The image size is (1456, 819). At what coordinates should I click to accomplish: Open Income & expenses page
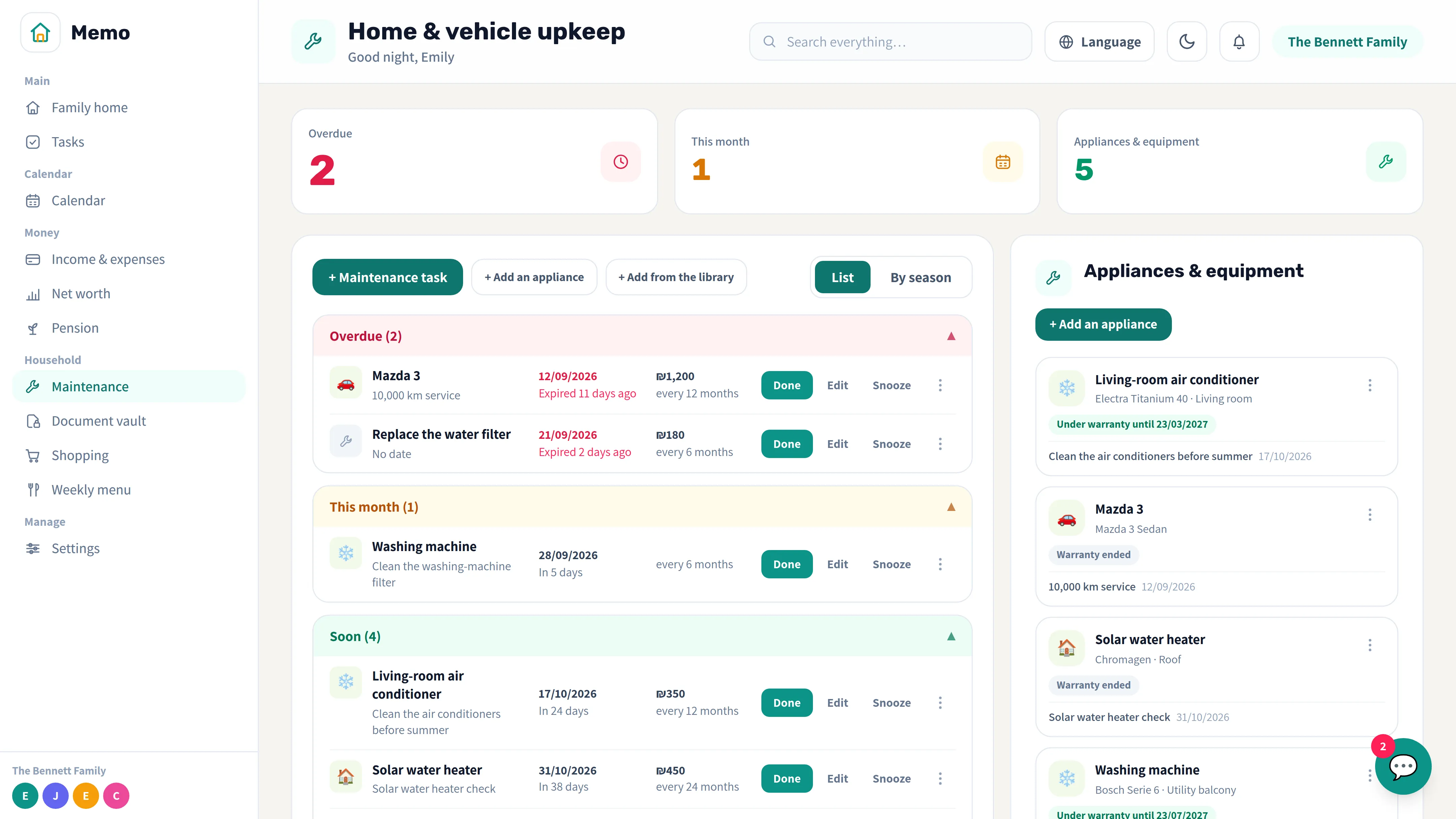tap(129, 260)
